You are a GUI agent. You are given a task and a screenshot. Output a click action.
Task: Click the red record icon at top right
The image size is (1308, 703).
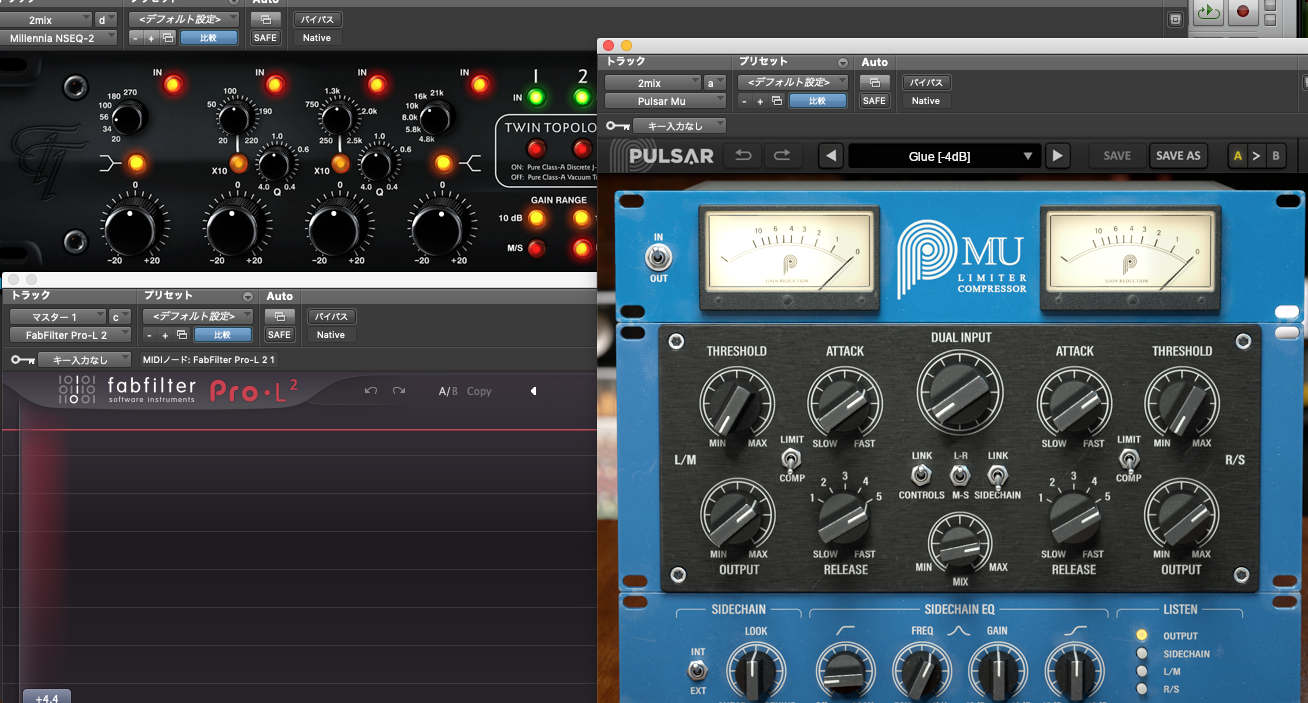(1243, 12)
